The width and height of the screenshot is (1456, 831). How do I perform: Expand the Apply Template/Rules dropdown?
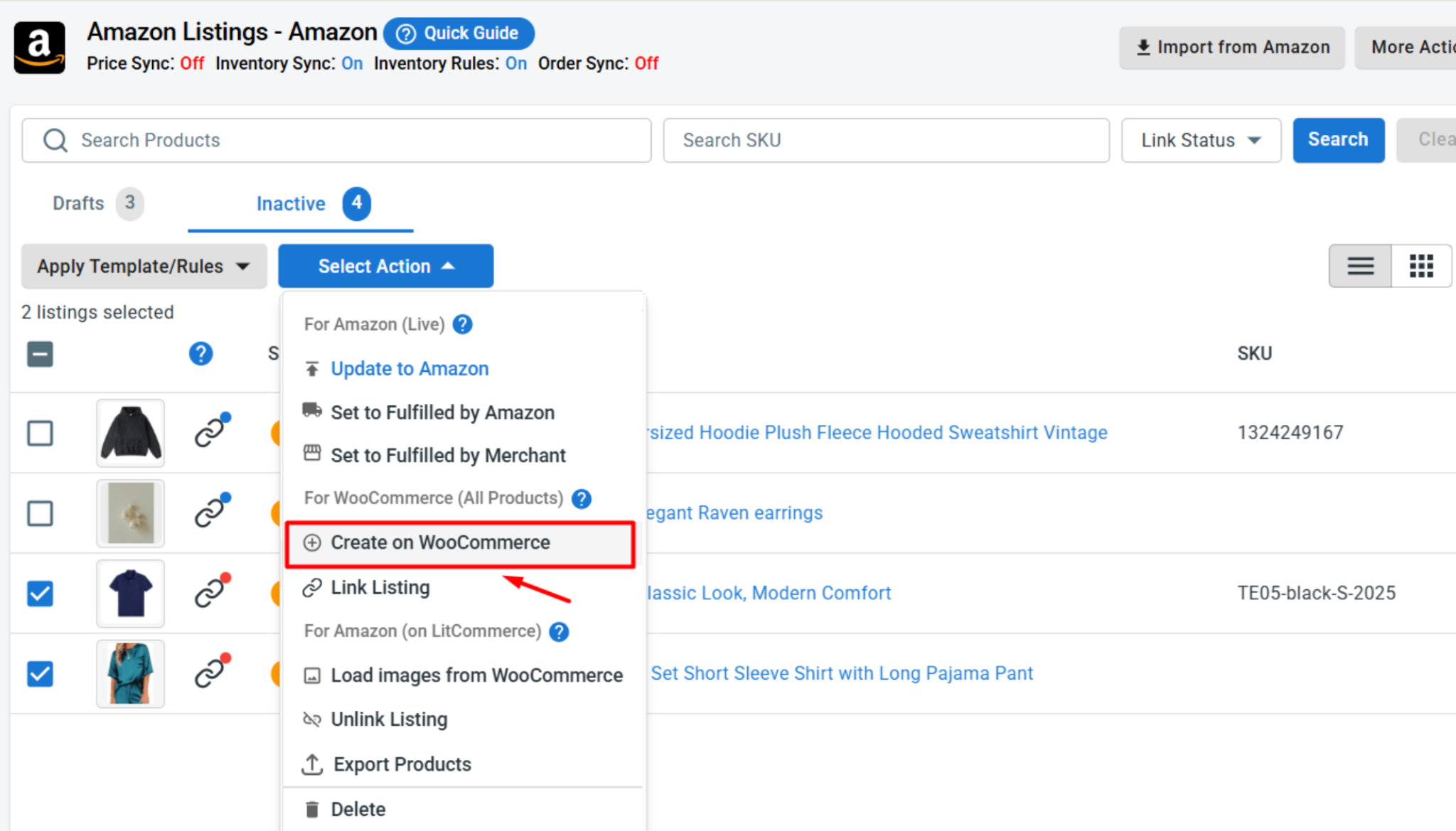click(x=144, y=266)
